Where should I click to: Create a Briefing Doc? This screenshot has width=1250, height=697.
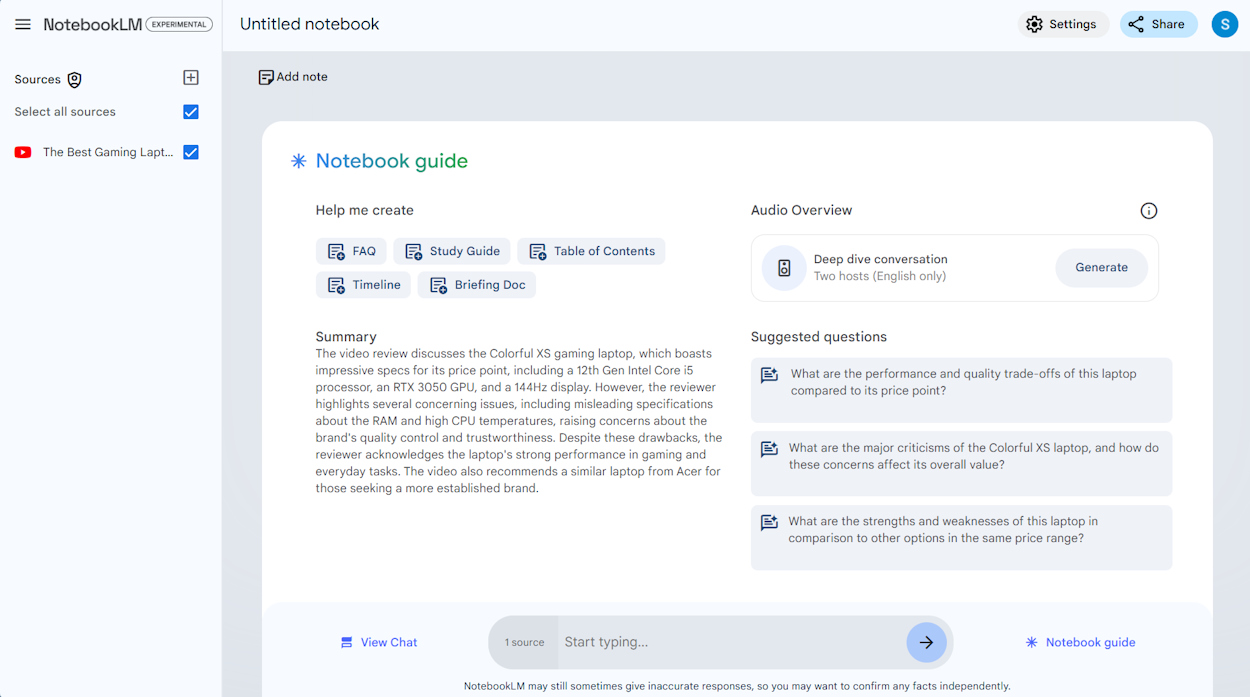click(x=477, y=285)
